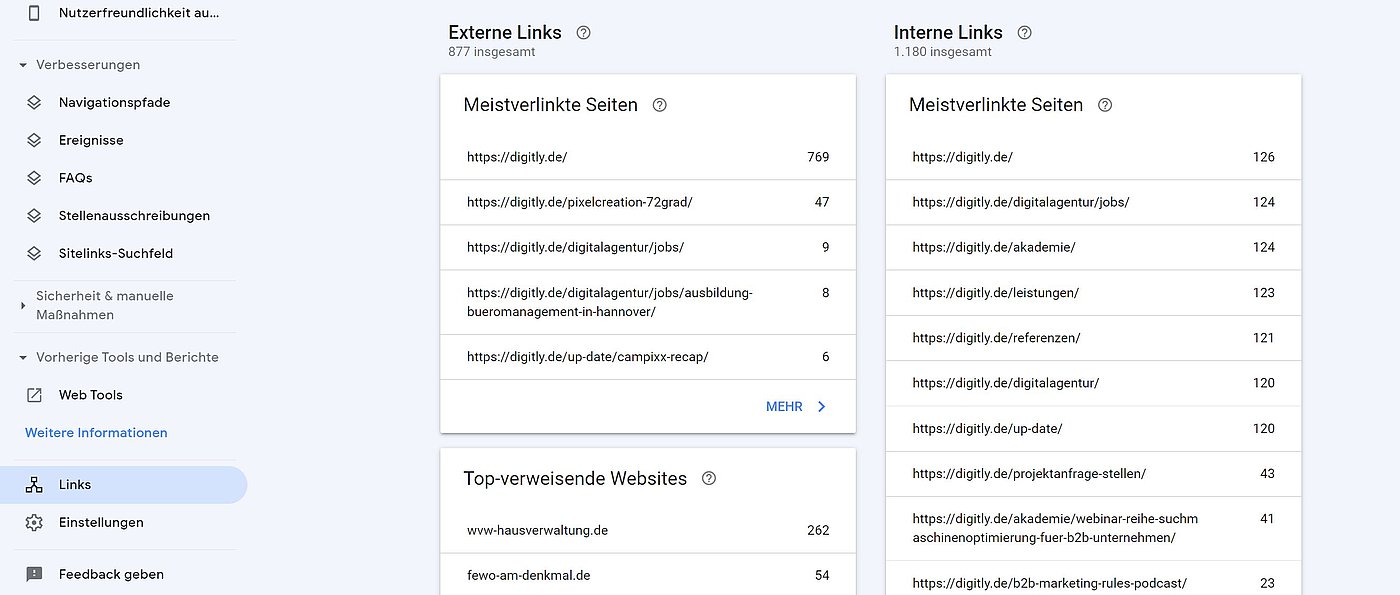Click the Feedback geben speech bubble icon
The image size is (1400, 595).
34,574
